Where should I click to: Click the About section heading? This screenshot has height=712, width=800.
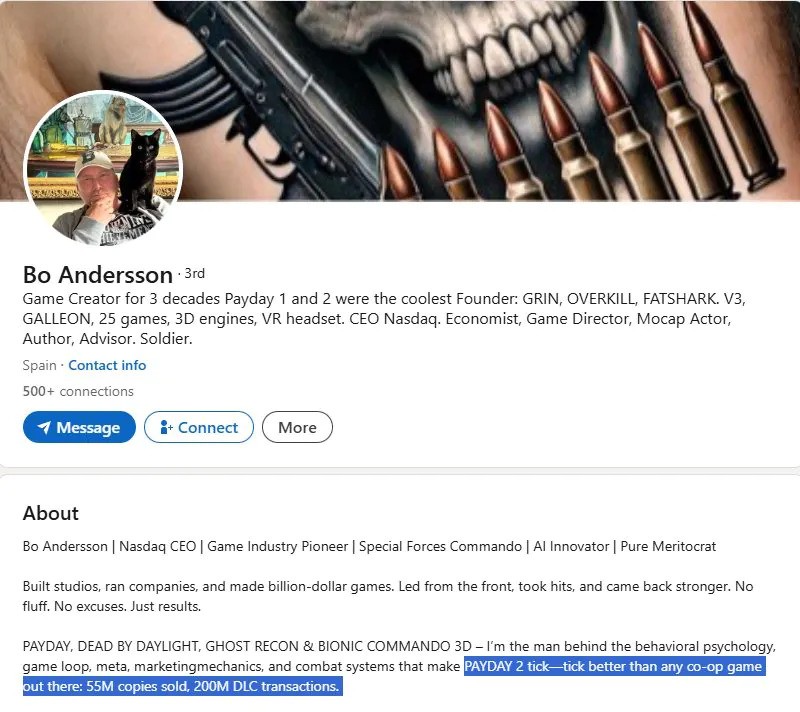click(51, 513)
